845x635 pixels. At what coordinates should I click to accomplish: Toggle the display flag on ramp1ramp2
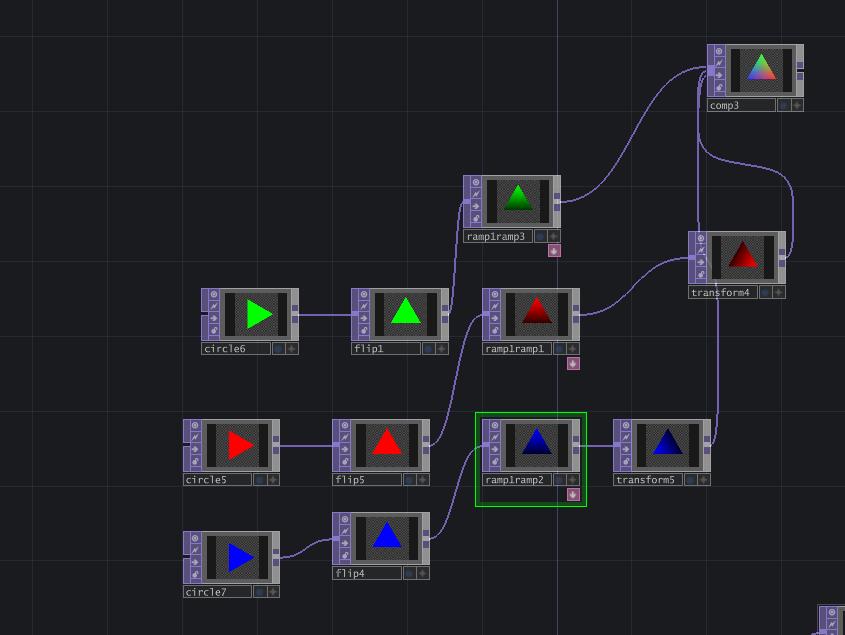point(559,480)
